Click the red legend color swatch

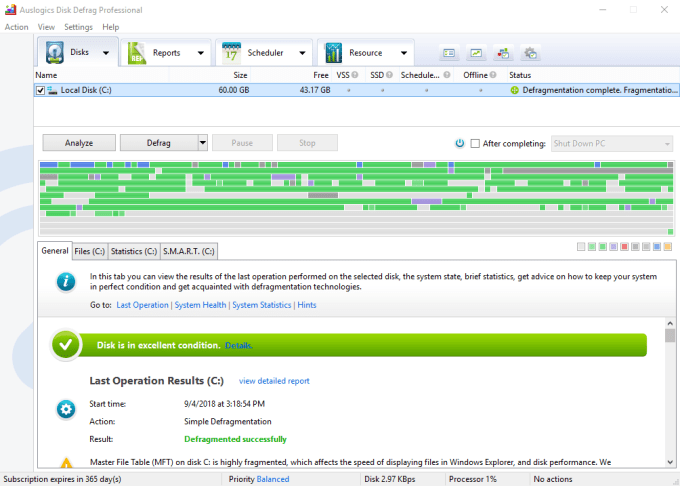point(625,247)
